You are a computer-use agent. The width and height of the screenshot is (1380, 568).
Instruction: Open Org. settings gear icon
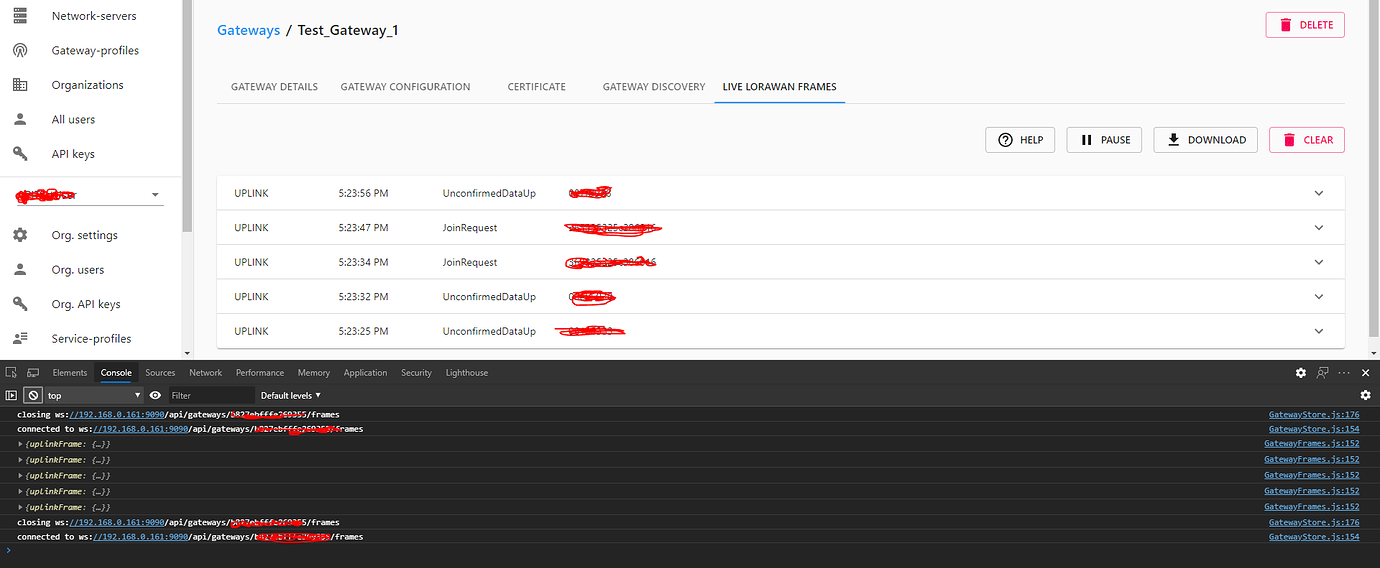(20, 235)
